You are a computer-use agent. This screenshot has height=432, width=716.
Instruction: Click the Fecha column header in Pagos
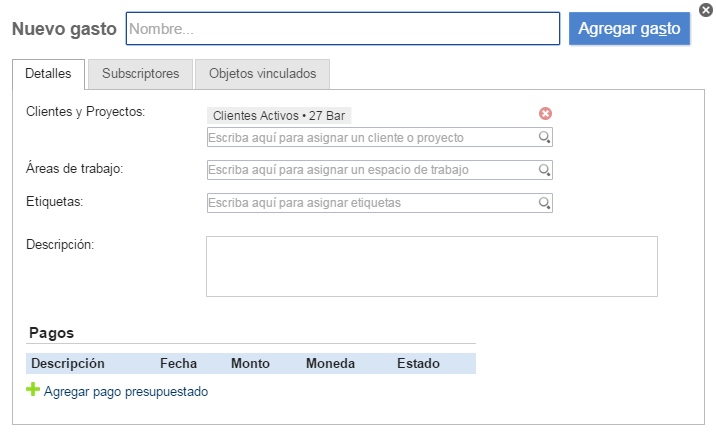(x=178, y=364)
